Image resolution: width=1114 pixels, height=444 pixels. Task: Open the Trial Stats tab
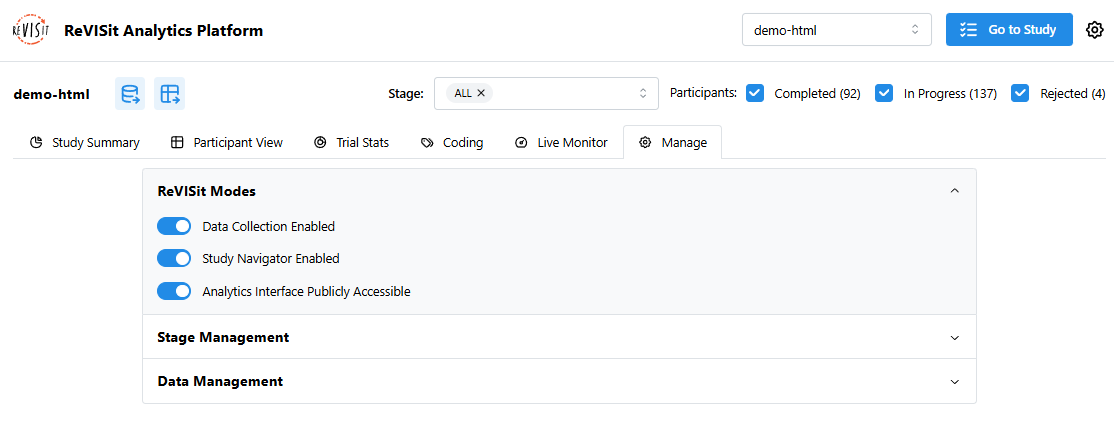click(351, 143)
